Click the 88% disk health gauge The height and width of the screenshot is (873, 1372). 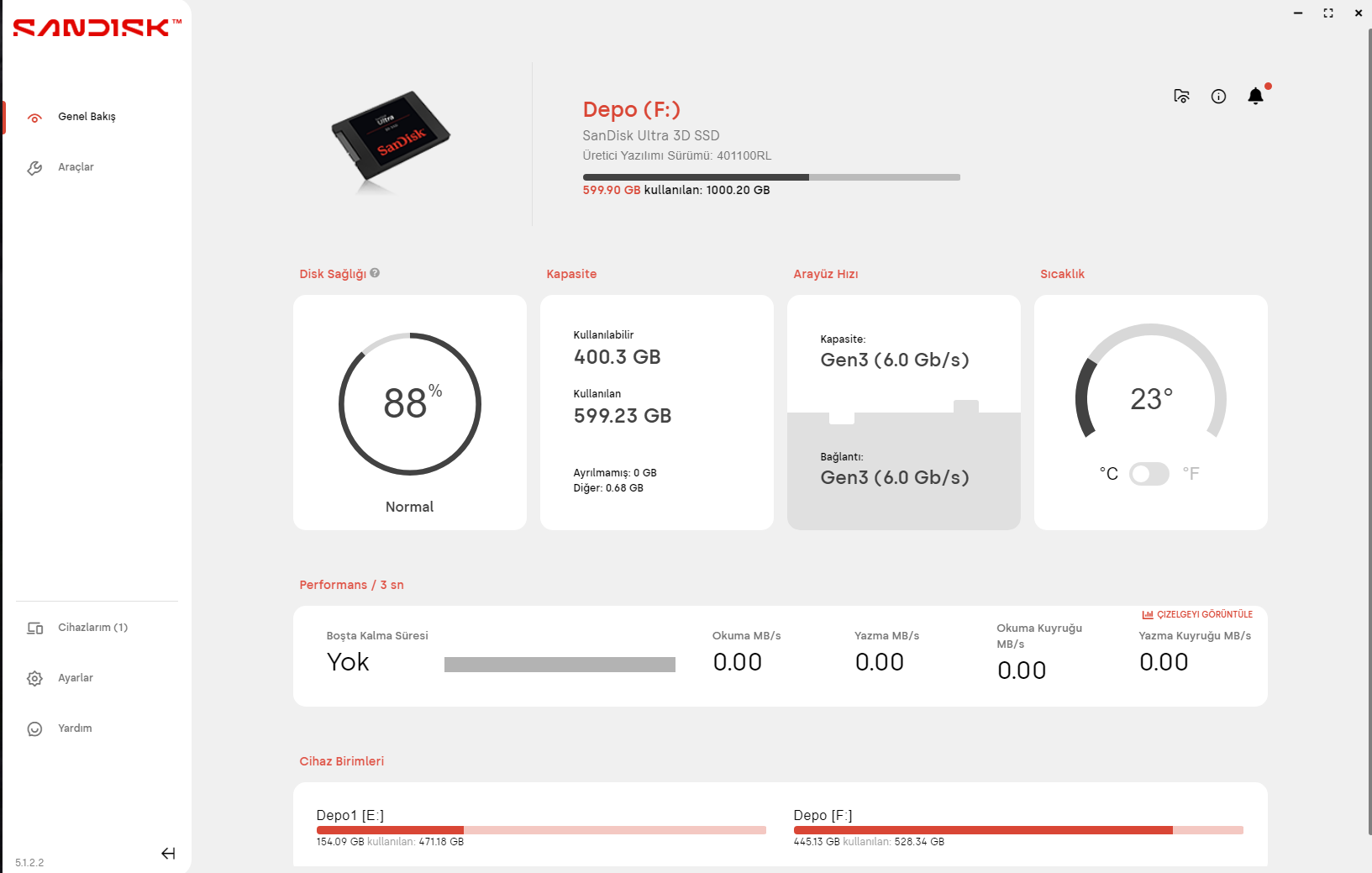pos(410,404)
